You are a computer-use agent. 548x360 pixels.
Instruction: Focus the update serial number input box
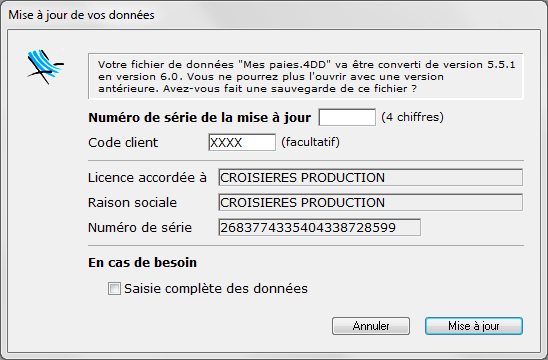pos(347,117)
